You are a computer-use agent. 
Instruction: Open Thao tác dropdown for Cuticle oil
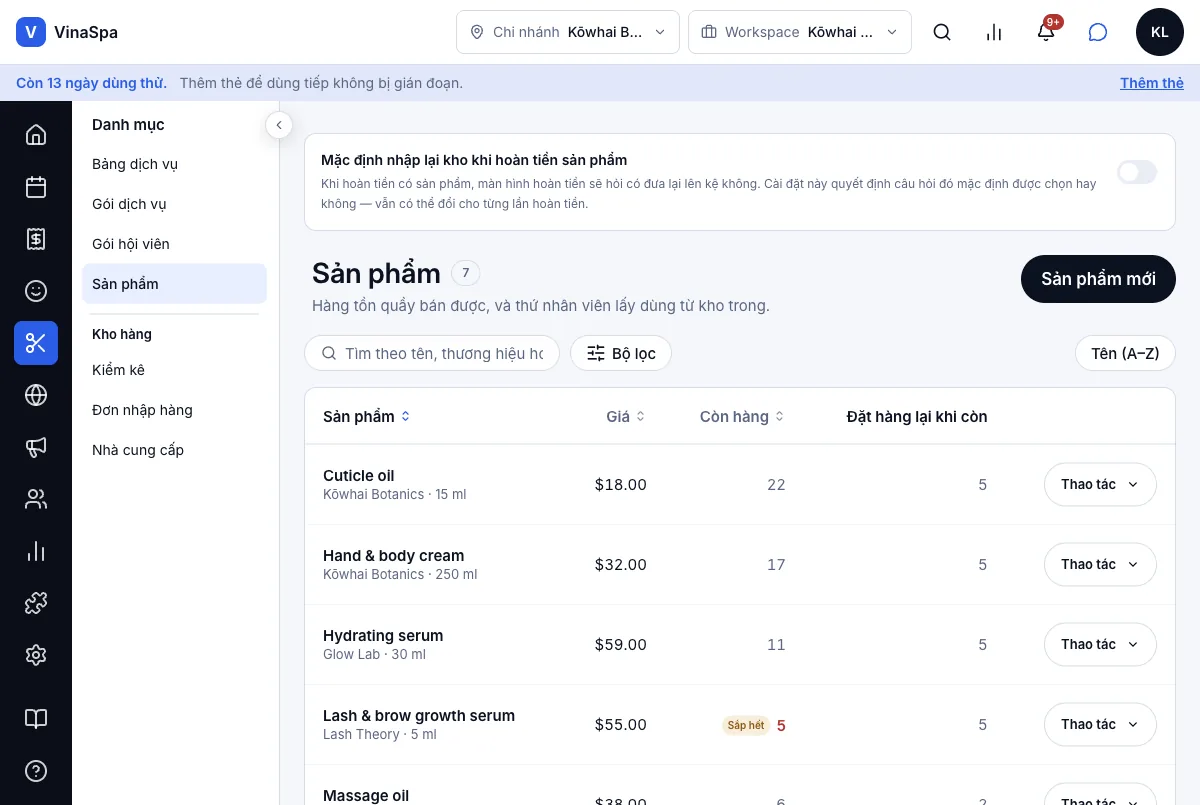[1100, 485]
